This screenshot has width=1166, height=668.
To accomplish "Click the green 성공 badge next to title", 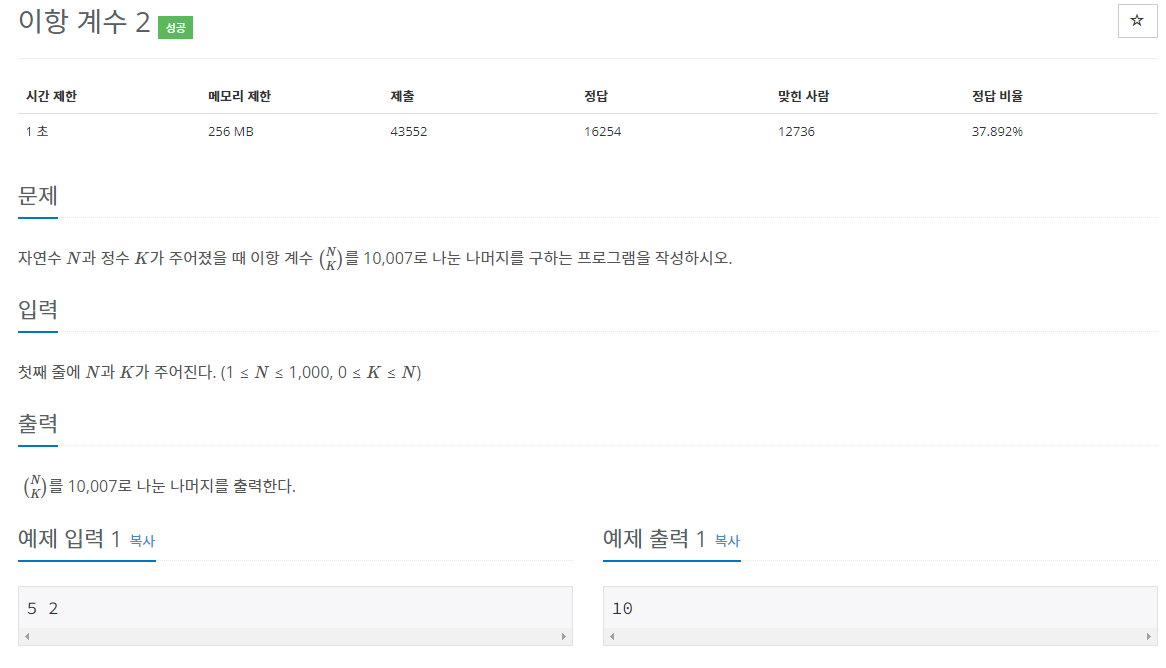I will coord(177,27).
